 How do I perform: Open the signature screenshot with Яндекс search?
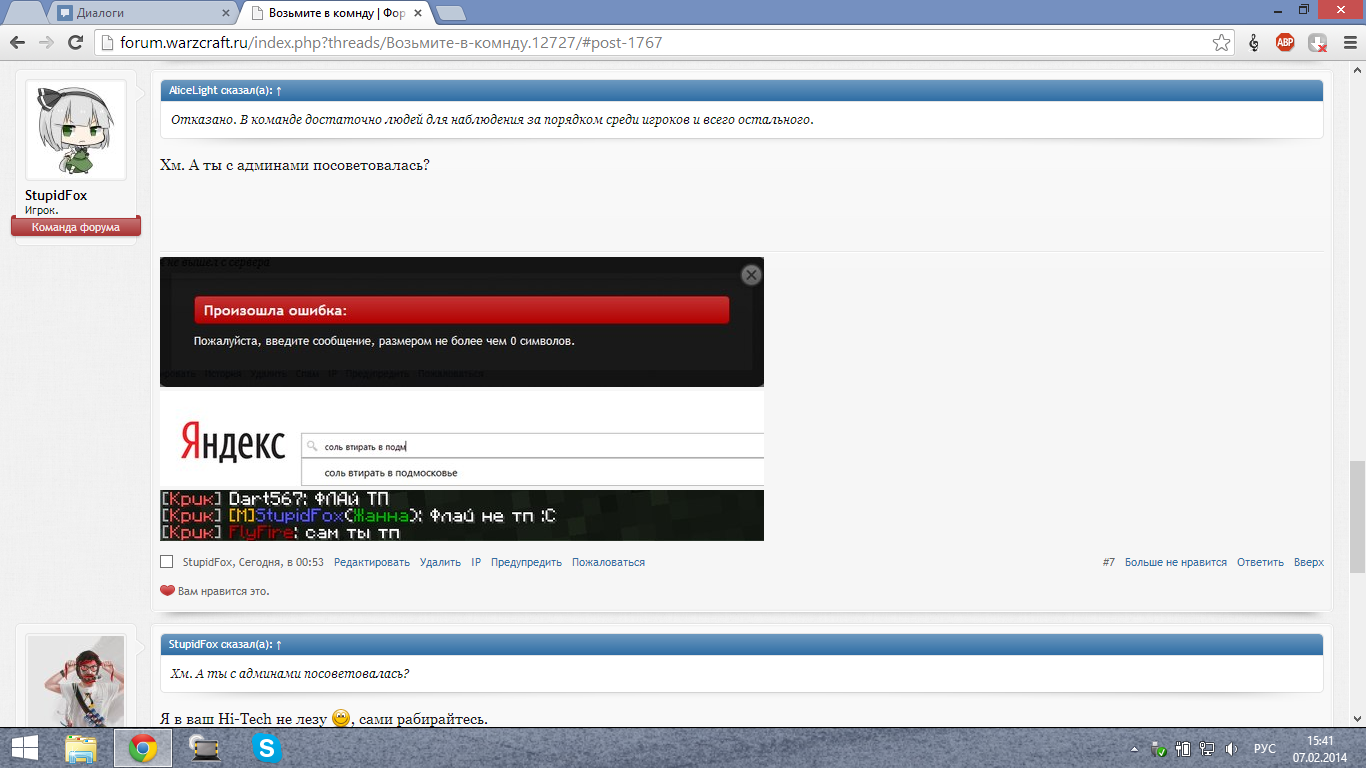pos(462,399)
